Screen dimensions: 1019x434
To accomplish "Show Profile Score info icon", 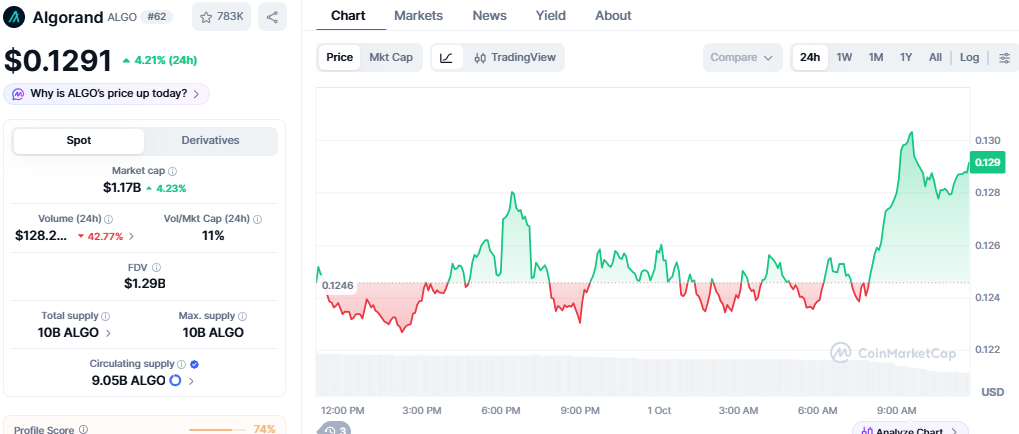I will (x=83, y=429).
